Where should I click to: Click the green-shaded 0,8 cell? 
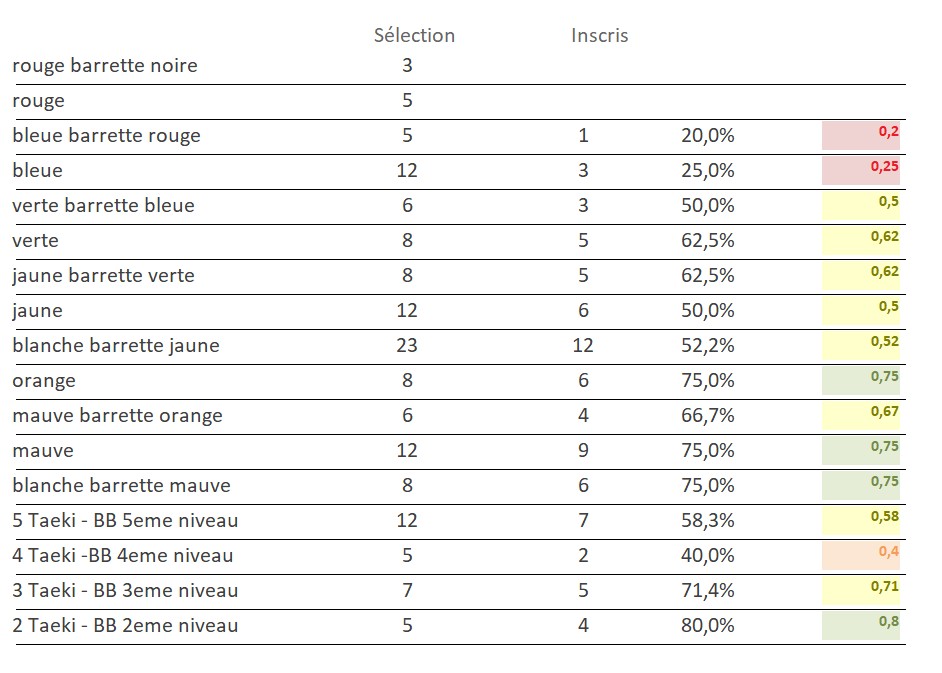click(x=861, y=625)
